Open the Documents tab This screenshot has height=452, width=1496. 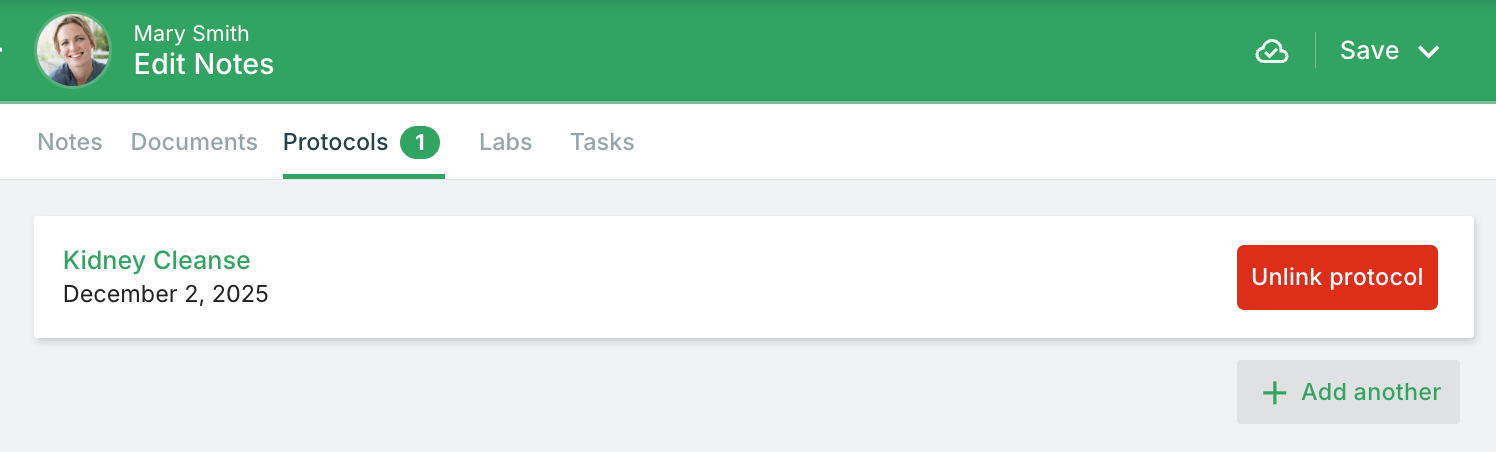pos(194,142)
